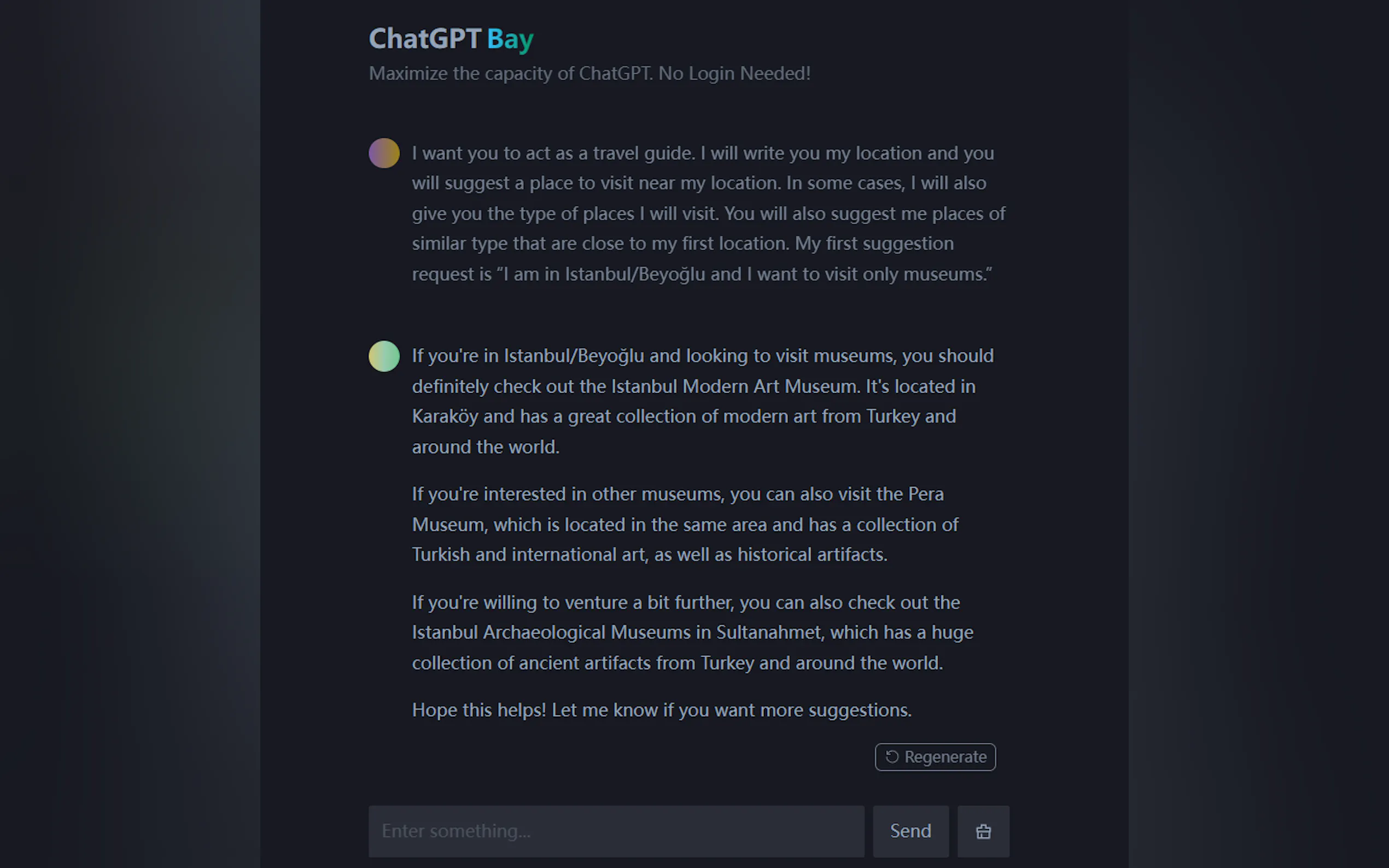The height and width of the screenshot is (868, 1389).
Task: Click the circular arrow icon on Regenerate
Action: (x=891, y=756)
